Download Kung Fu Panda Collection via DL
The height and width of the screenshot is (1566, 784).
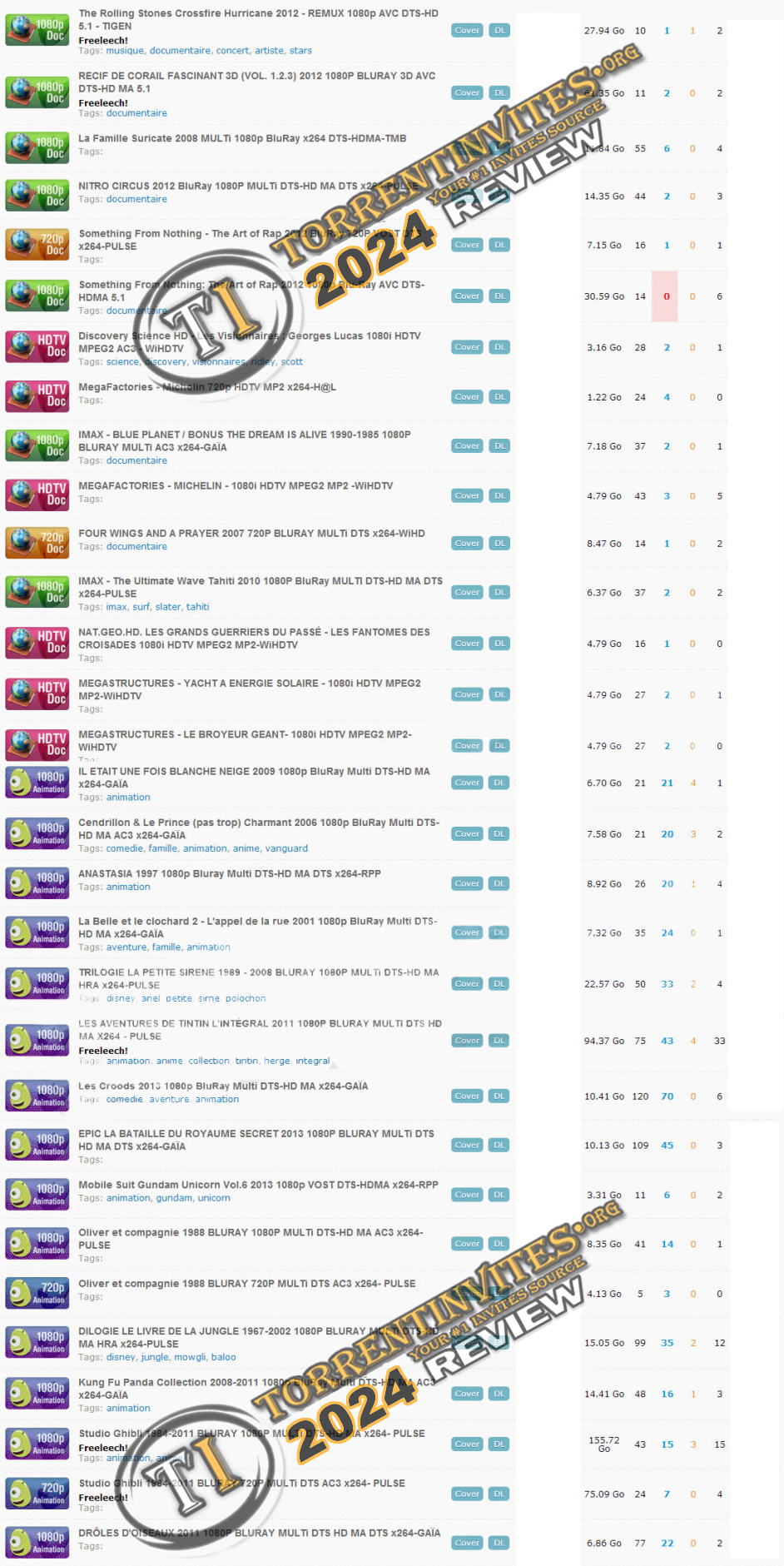tap(499, 1393)
